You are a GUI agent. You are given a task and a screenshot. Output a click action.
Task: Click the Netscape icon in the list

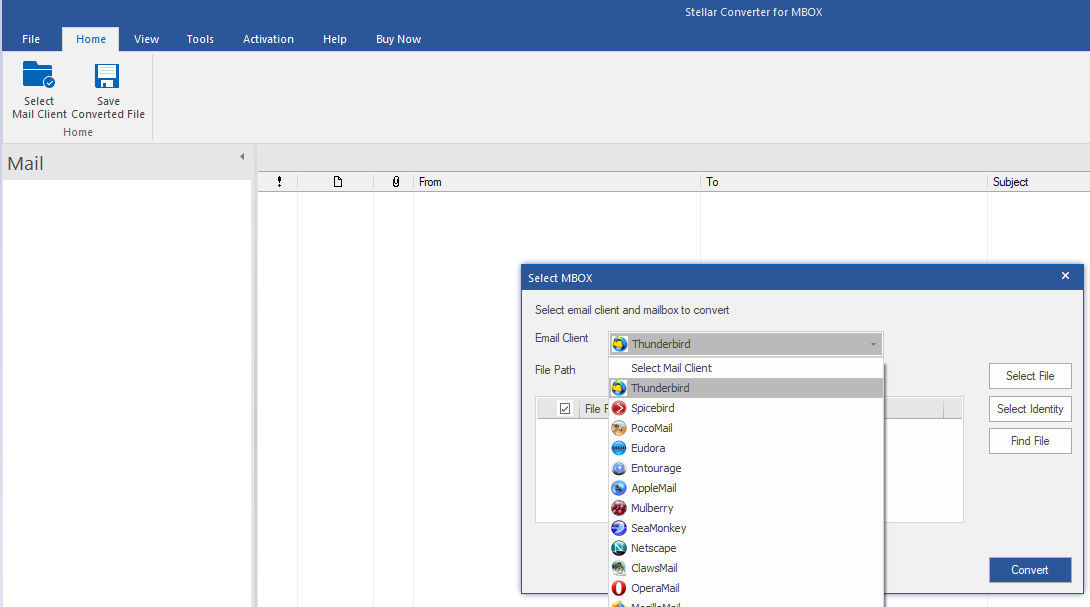[x=619, y=549]
